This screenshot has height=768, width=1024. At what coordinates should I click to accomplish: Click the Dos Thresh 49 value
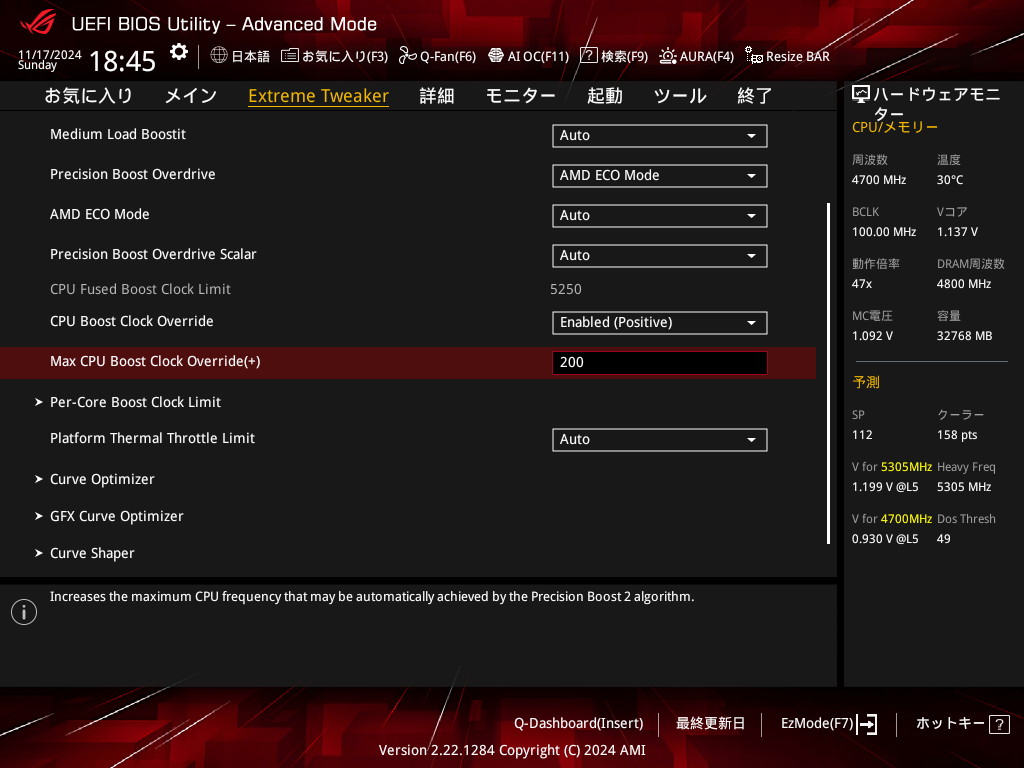coord(944,539)
